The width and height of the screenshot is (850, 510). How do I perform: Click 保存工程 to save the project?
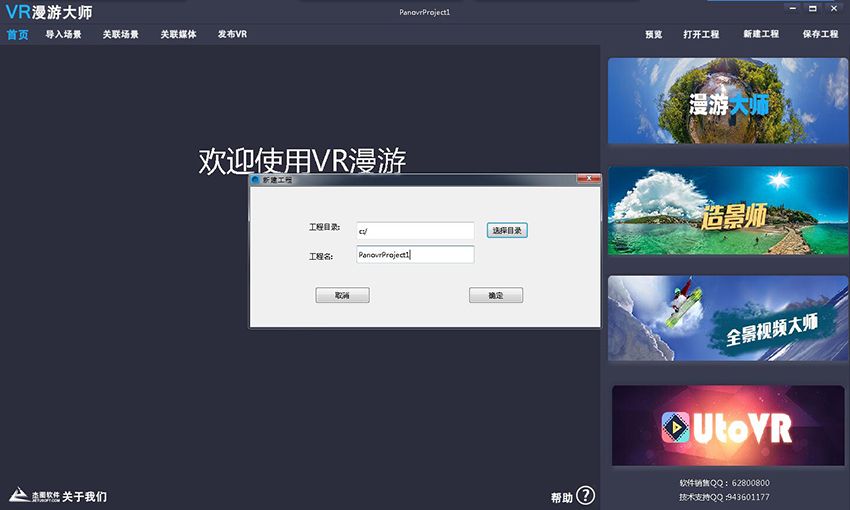click(x=820, y=34)
